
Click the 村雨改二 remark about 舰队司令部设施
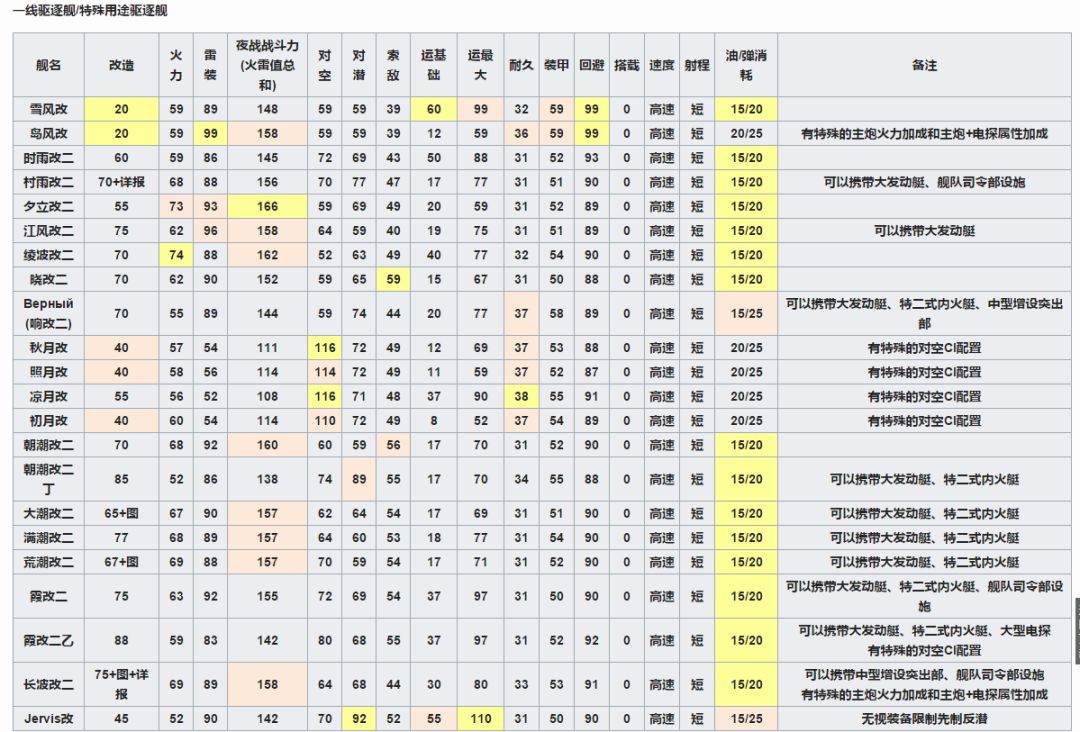coord(924,182)
